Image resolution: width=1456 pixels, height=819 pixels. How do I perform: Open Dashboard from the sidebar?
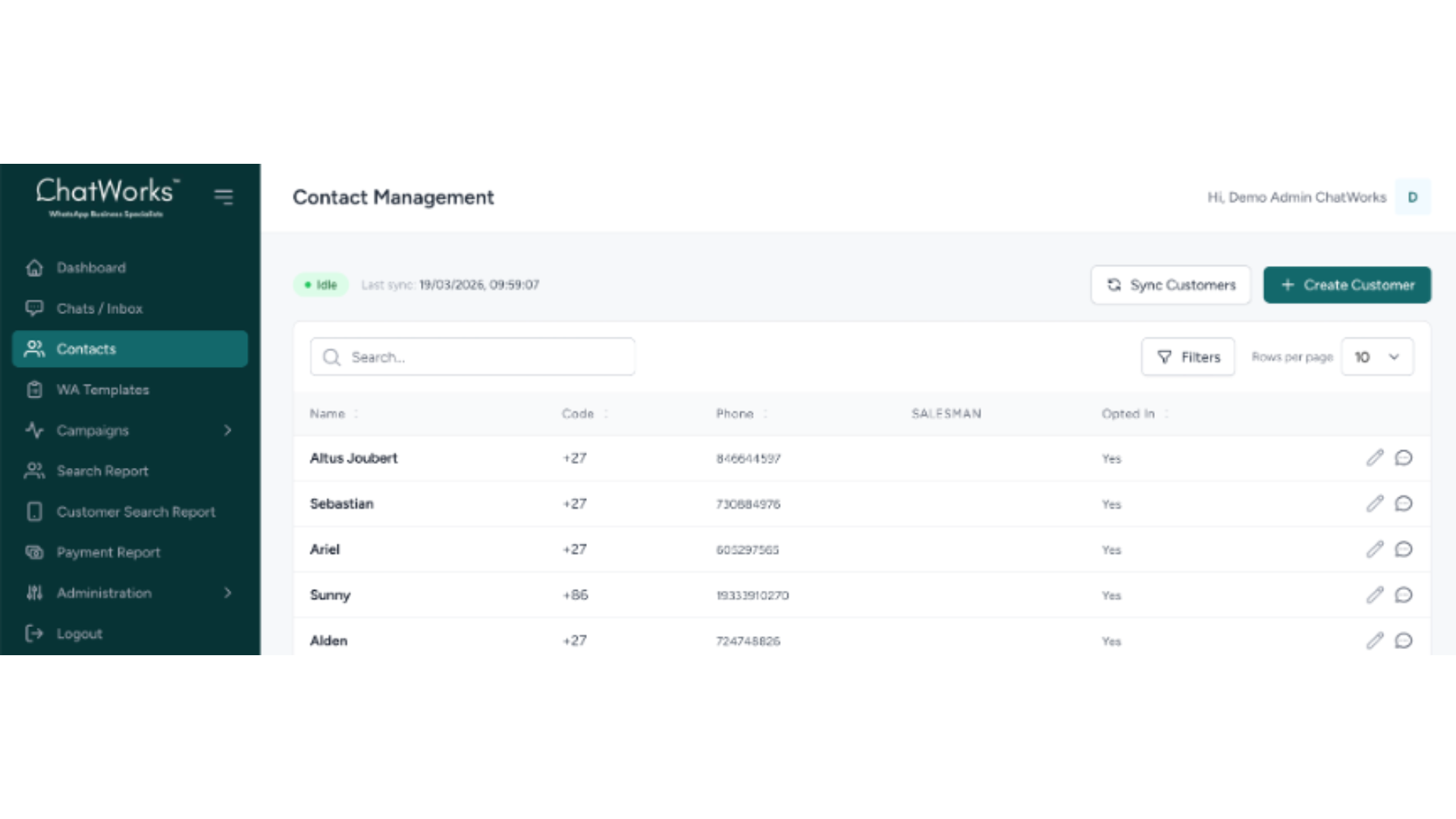[x=130, y=268]
